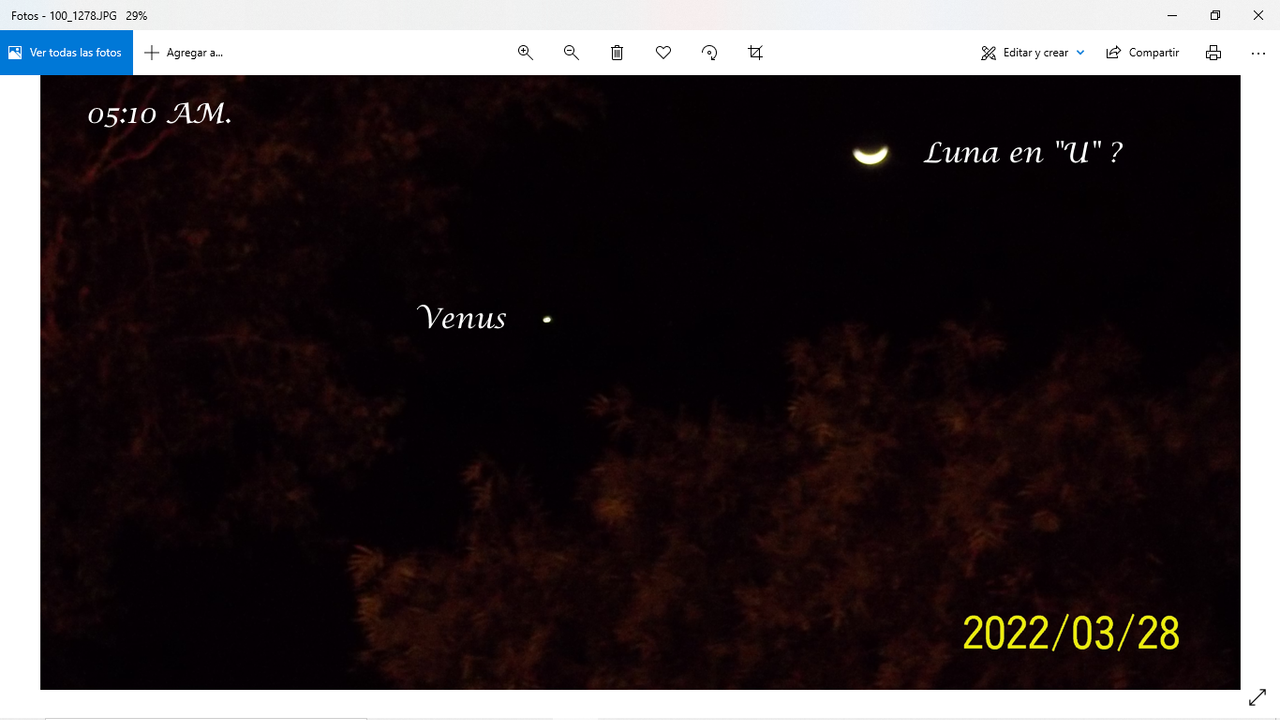Open the crop tool icon
The image size is (1280, 720).
[x=755, y=53]
